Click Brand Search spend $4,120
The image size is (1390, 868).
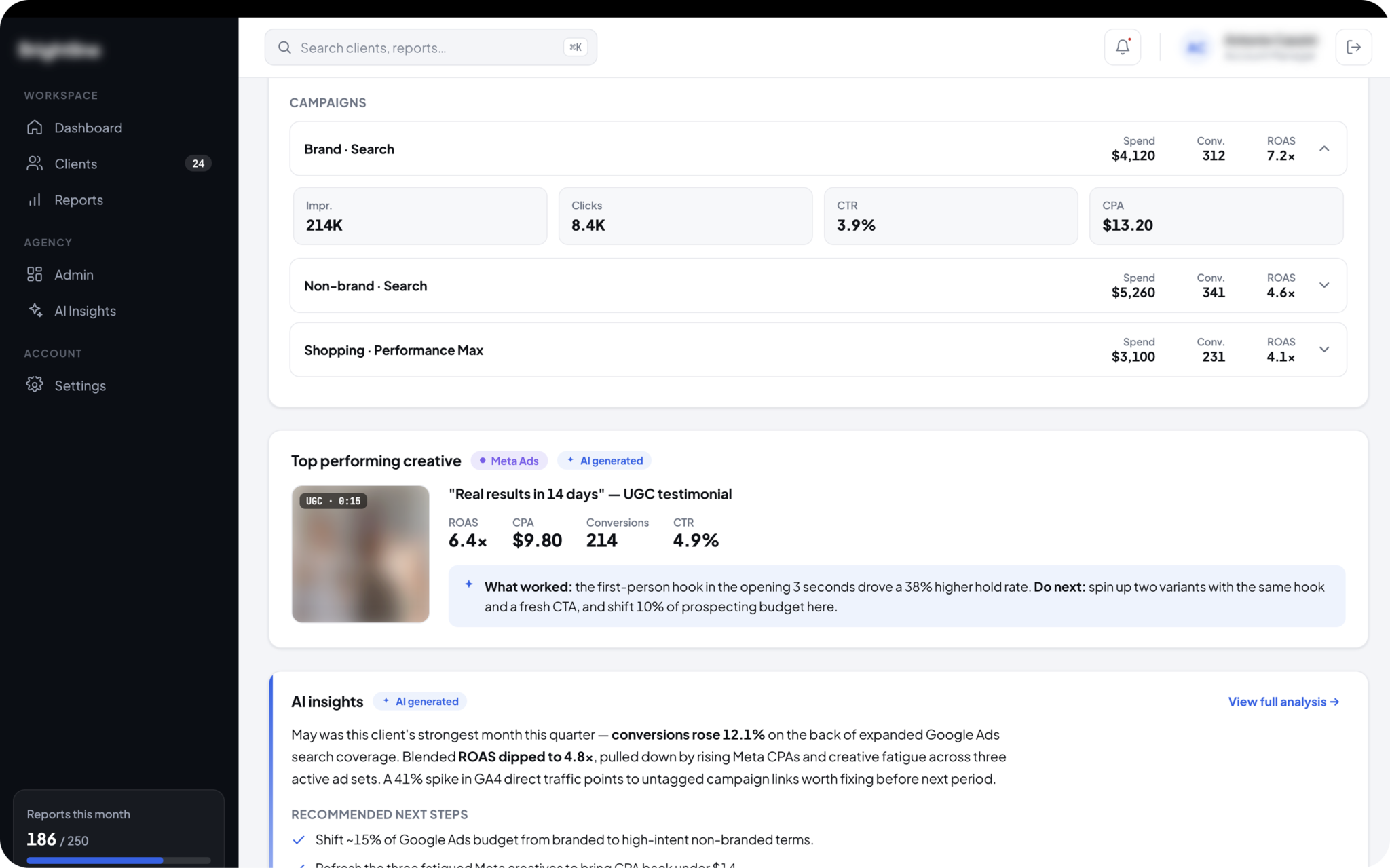coord(1133,156)
